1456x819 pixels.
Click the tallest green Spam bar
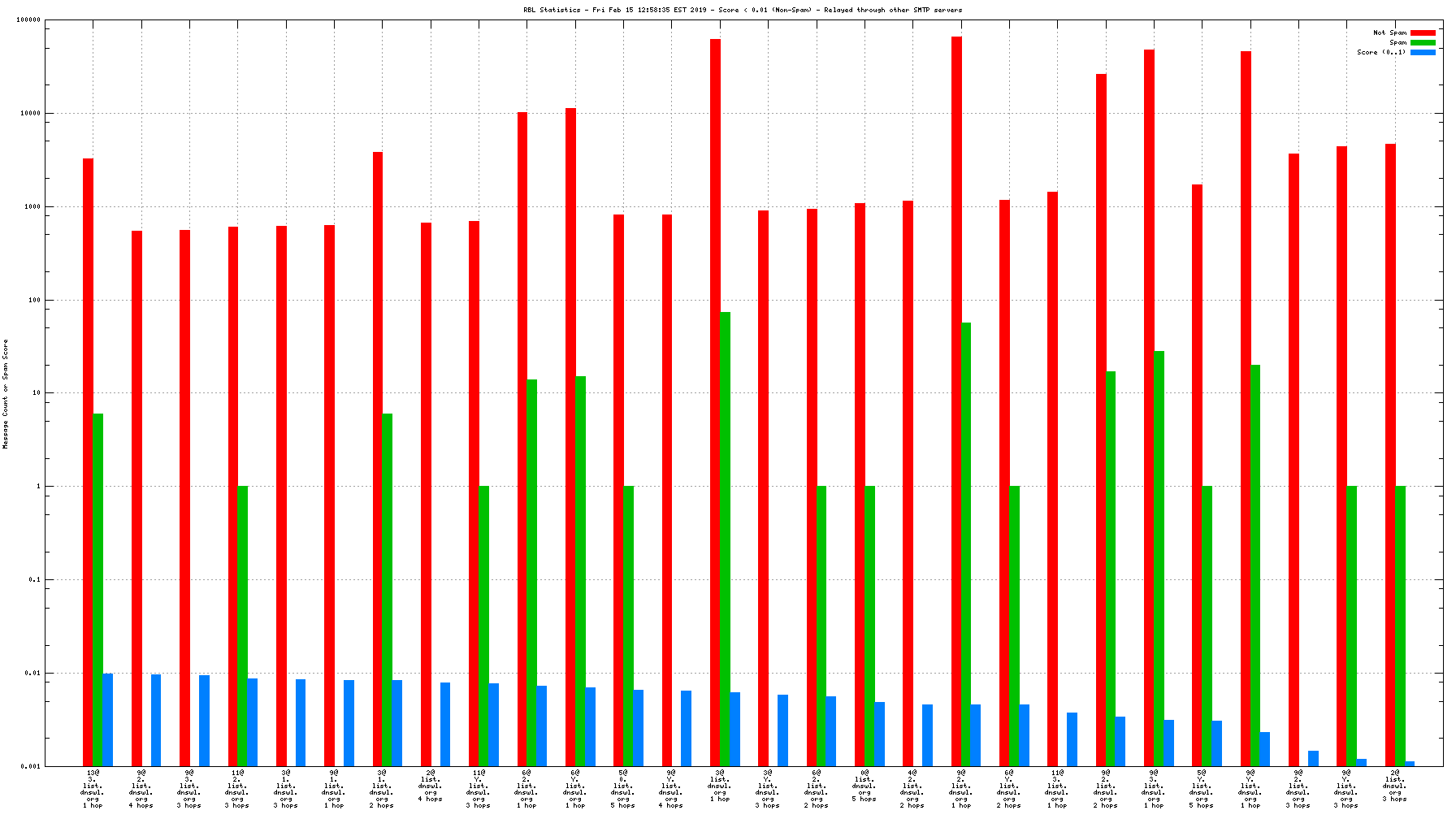725,536
